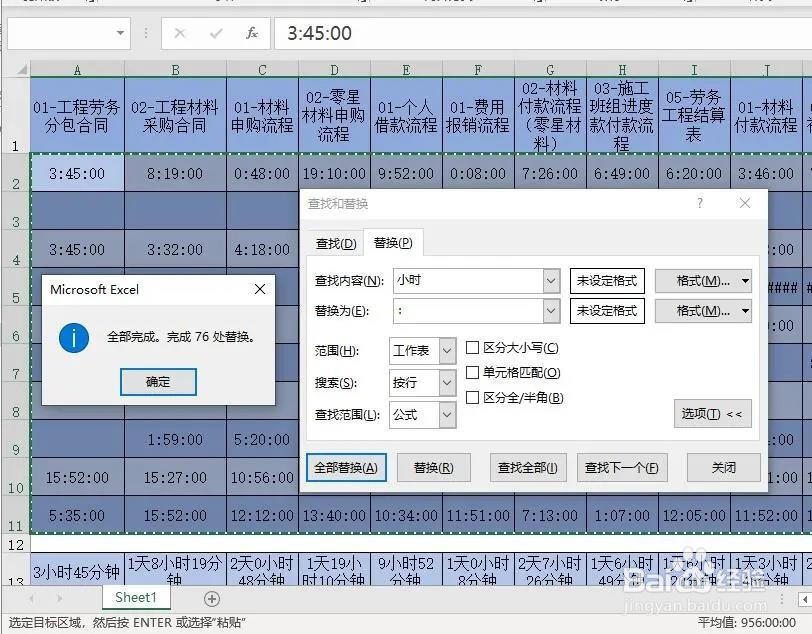The height and width of the screenshot is (634, 812).
Task: Select column B header
Action: pos(175,69)
